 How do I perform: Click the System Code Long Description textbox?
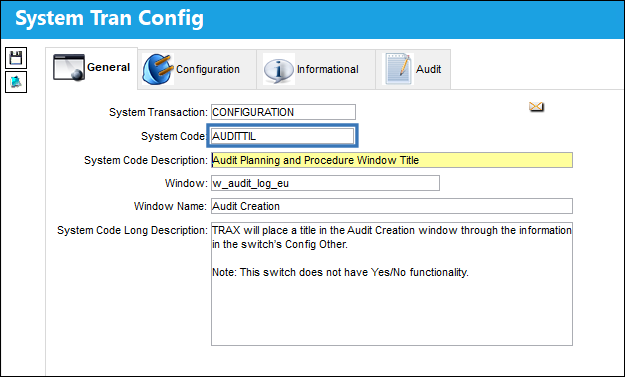coord(392,284)
